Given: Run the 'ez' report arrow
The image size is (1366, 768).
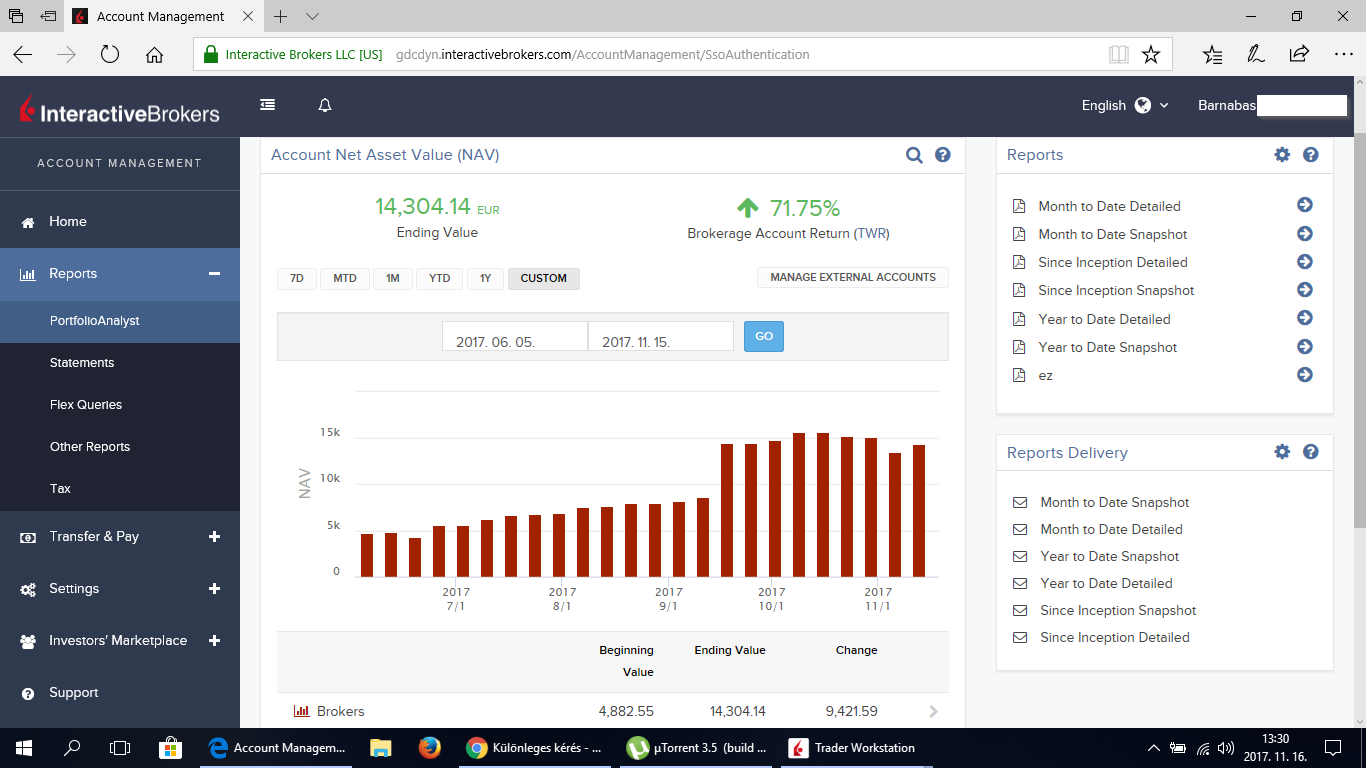Looking at the screenshot, I should [x=1305, y=375].
